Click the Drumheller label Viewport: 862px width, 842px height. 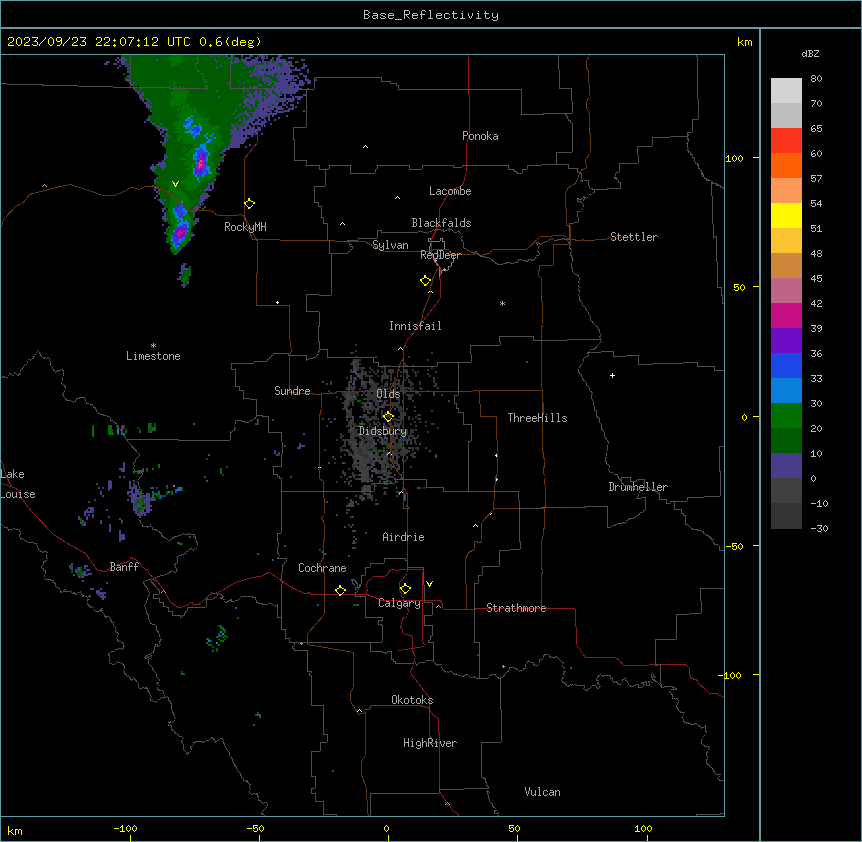point(638,487)
